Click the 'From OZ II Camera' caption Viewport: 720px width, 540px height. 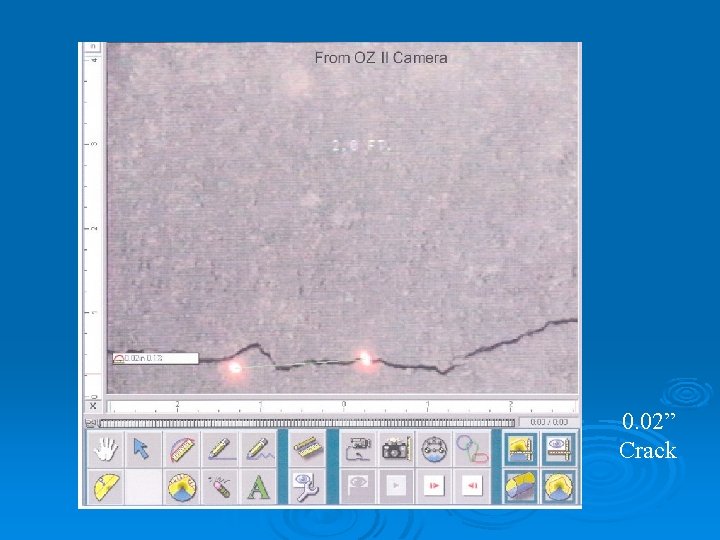[x=381, y=58]
